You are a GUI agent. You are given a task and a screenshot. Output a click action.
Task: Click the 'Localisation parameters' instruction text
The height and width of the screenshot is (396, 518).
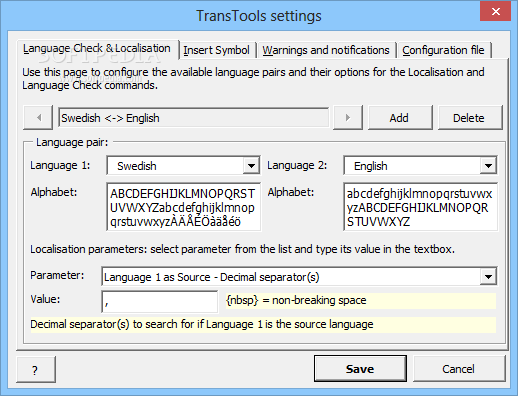click(242, 249)
